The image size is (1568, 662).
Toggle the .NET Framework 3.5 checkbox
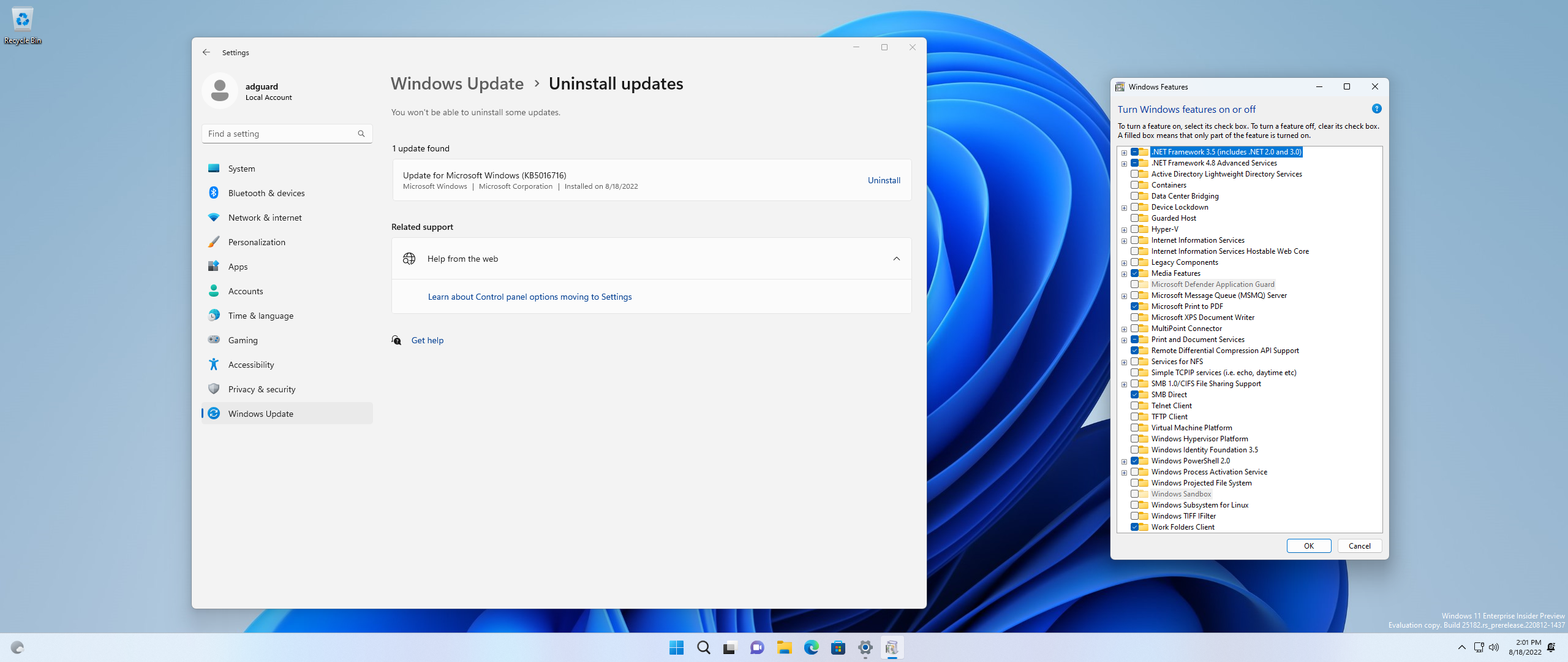pyautogui.click(x=1135, y=152)
